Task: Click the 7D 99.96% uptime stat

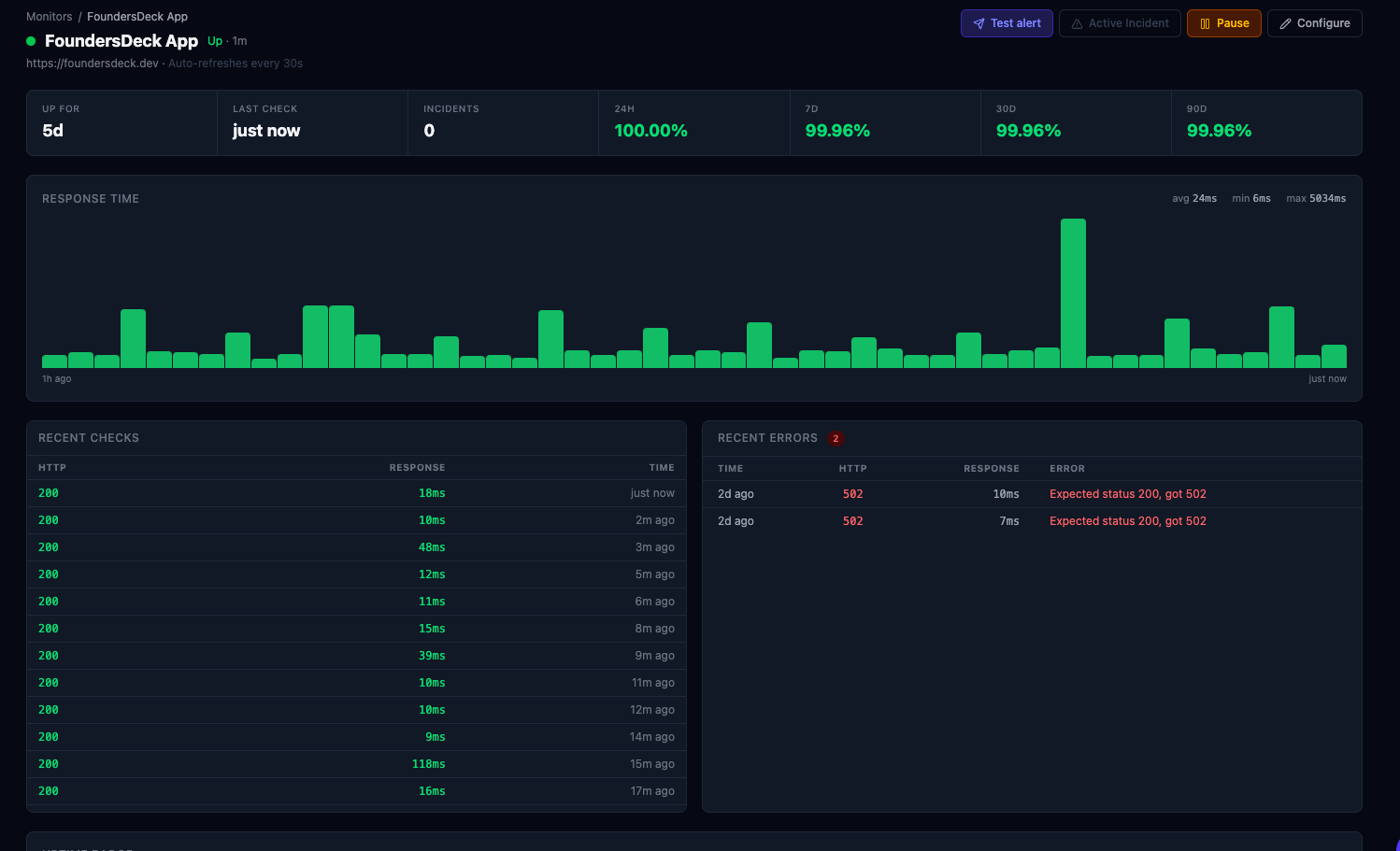Action: pyautogui.click(x=885, y=122)
